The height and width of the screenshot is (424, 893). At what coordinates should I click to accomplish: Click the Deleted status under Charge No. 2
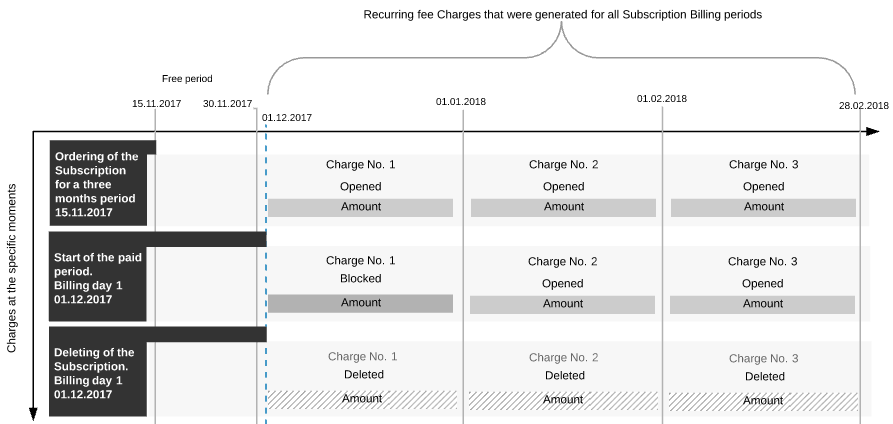point(564,376)
